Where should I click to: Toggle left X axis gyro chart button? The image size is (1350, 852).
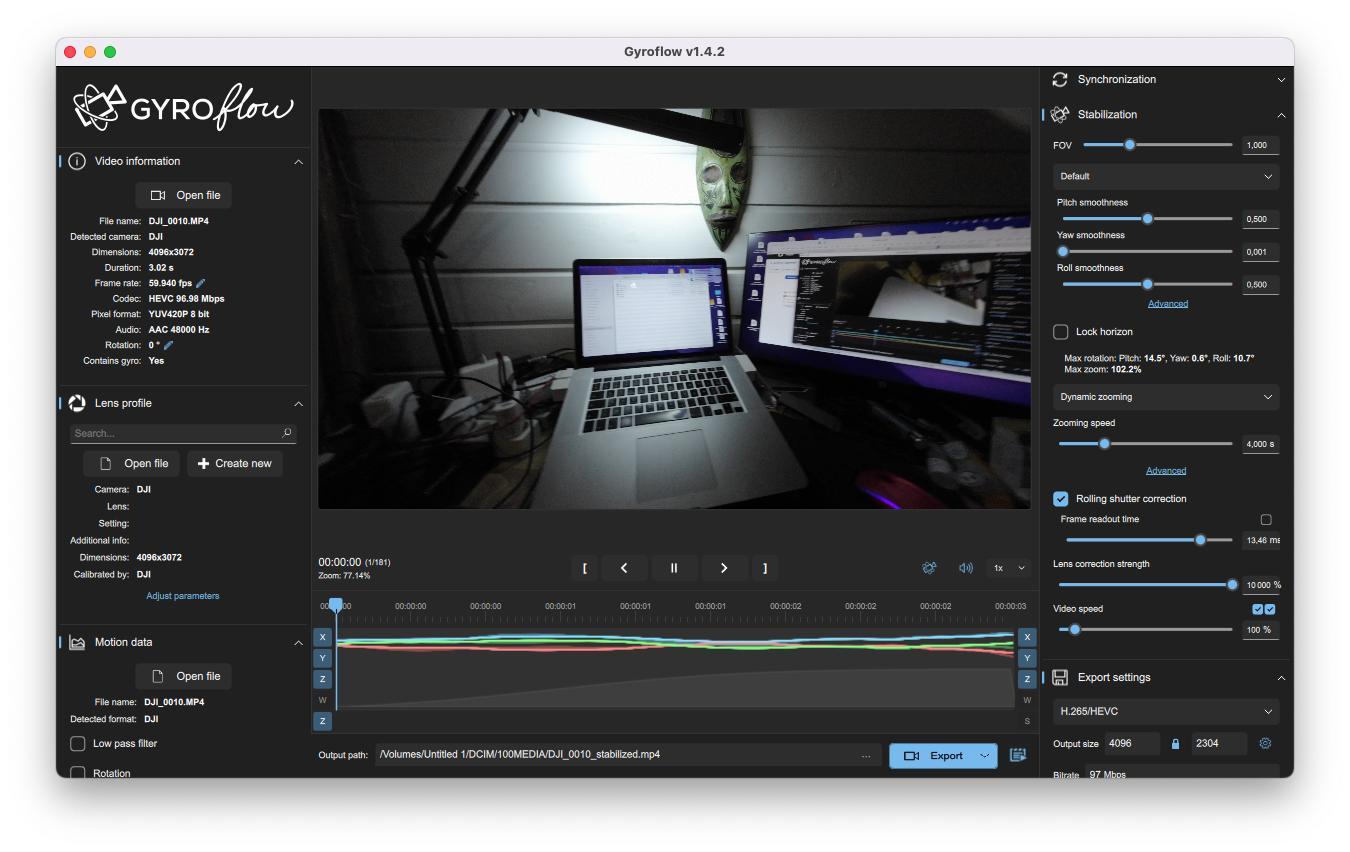tap(323, 637)
